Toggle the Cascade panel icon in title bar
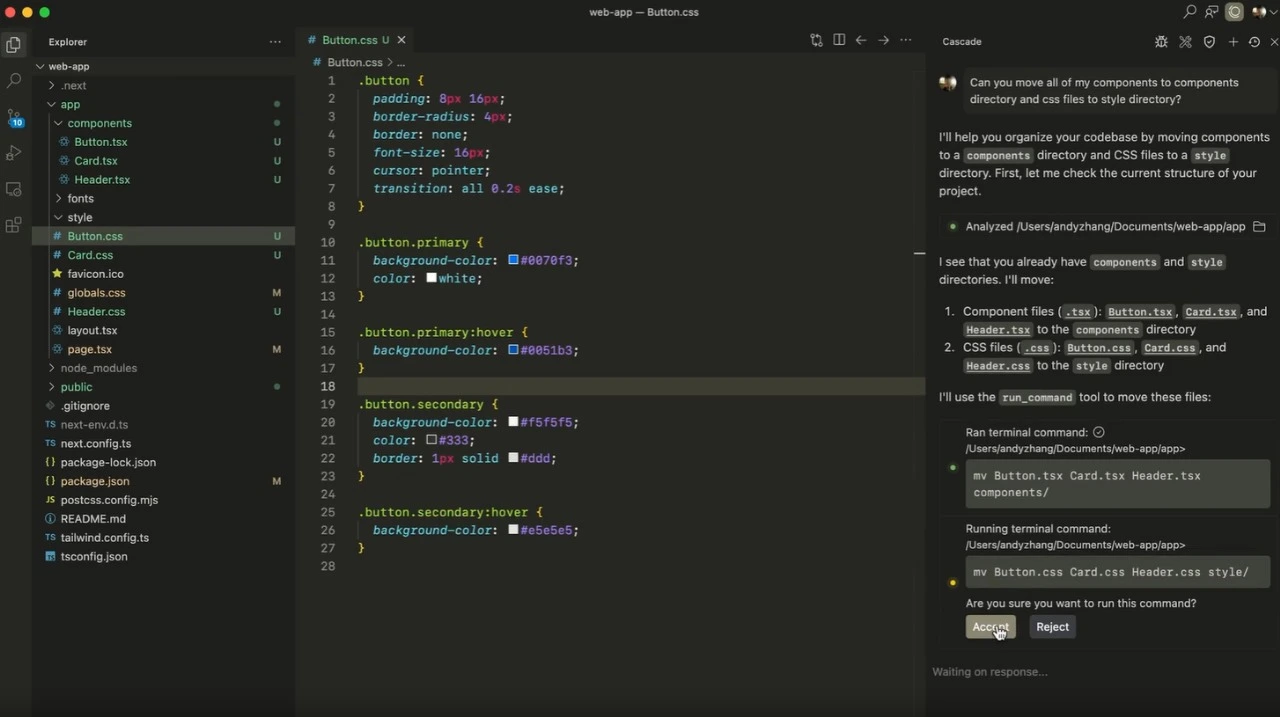This screenshot has width=1280, height=717. click(1235, 12)
